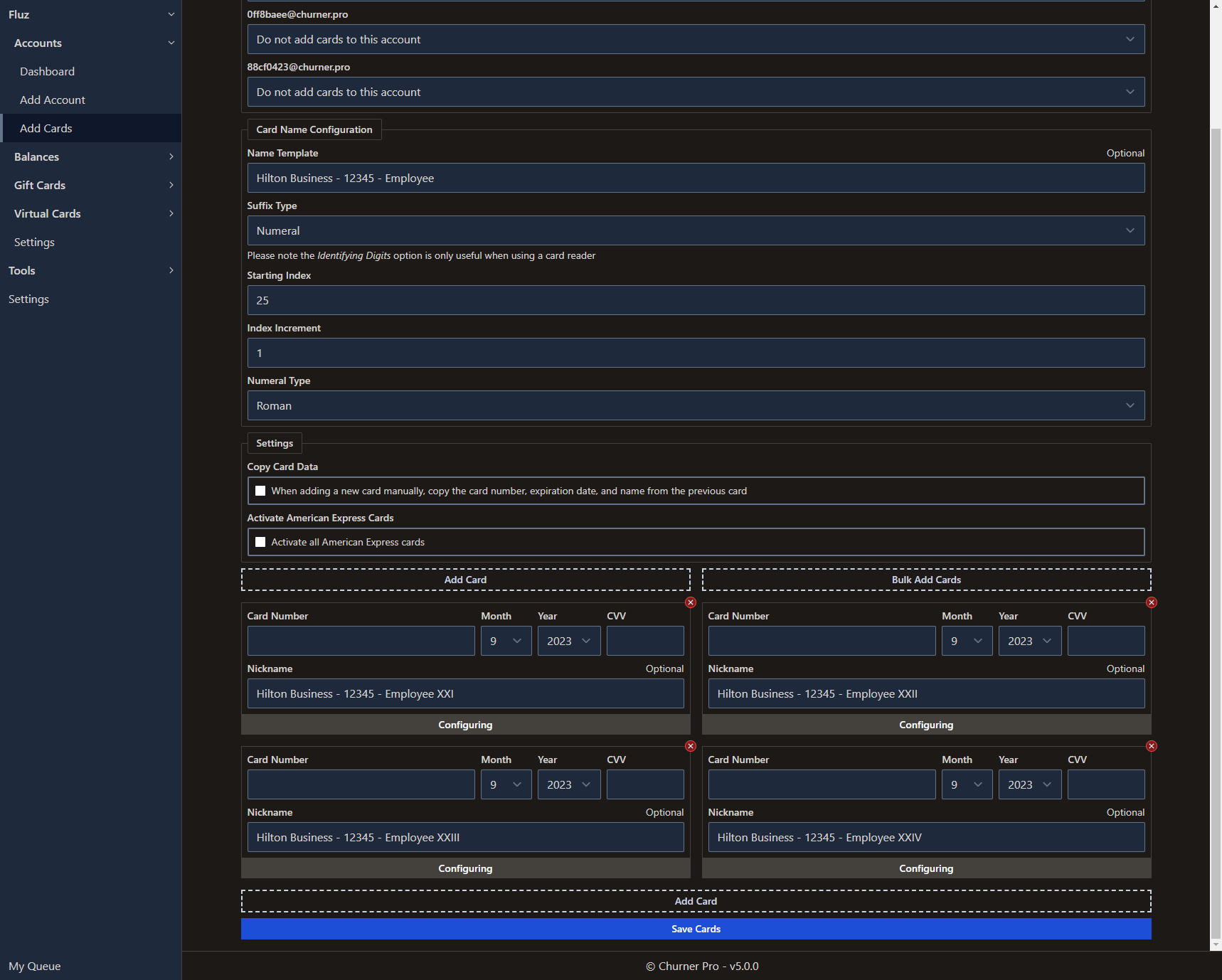Expand the Balances sidebar chevron
Screen dimensions: 1222x980
(x=171, y=156)
